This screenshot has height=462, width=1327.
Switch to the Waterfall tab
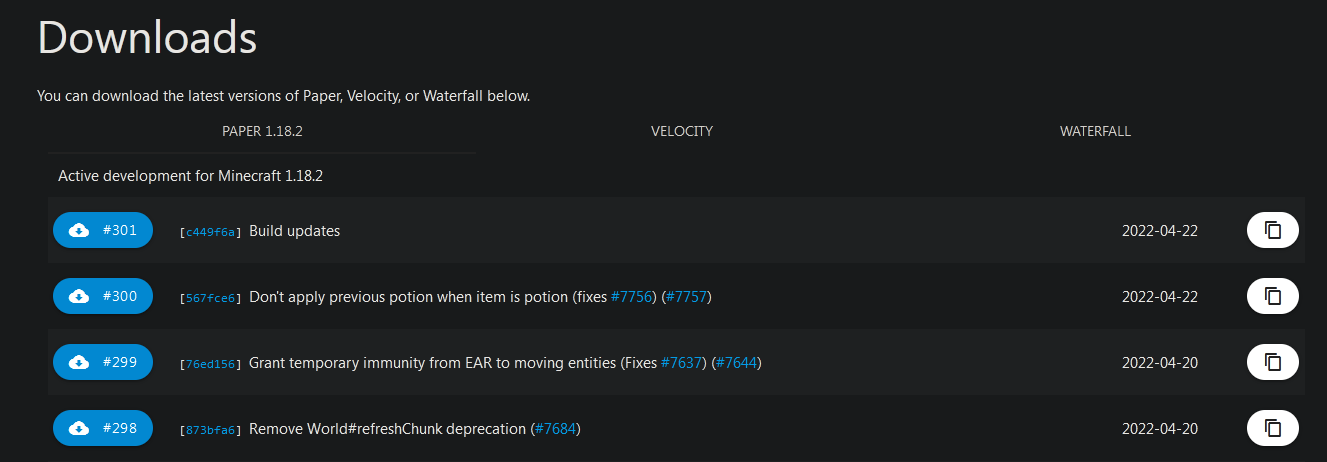point(1095,131)
